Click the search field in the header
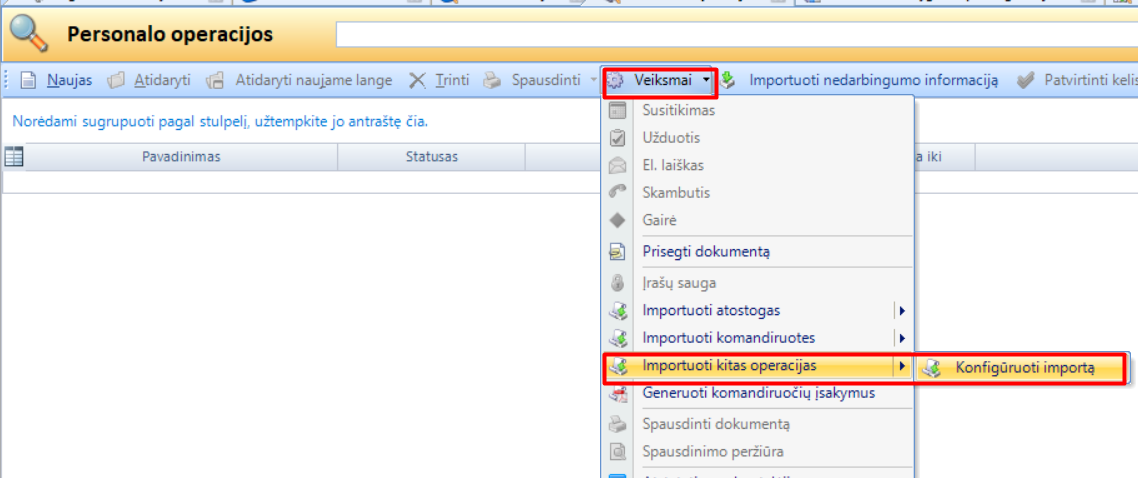The image size is (1138, 478). [735, 35]
